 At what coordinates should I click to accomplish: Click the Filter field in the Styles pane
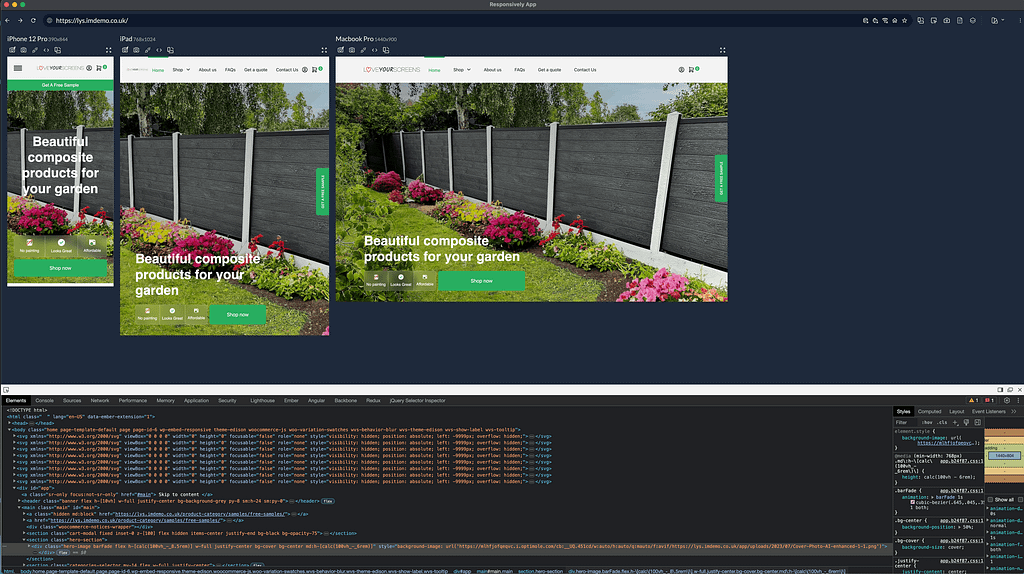click(906, 423)
